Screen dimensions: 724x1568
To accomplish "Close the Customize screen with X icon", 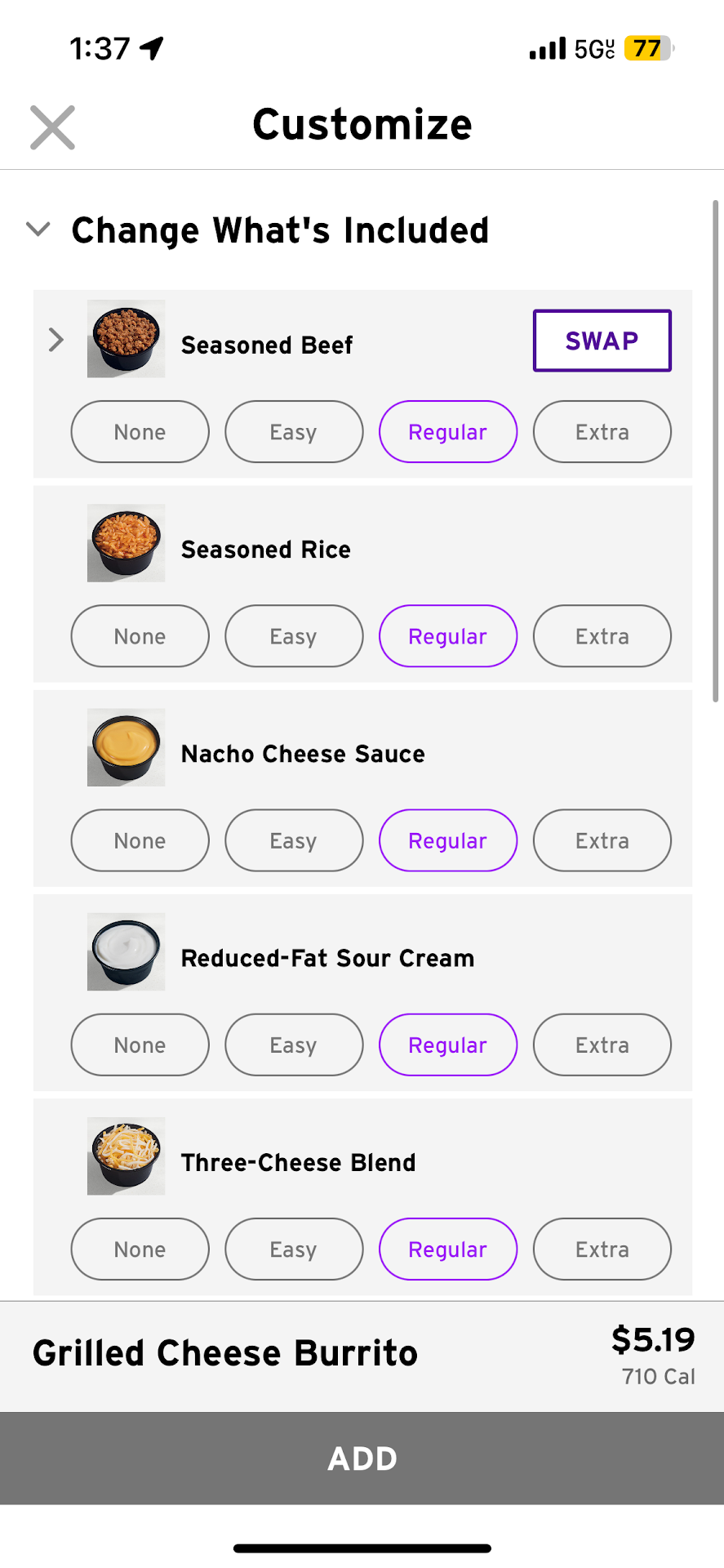I will [52, 127].
